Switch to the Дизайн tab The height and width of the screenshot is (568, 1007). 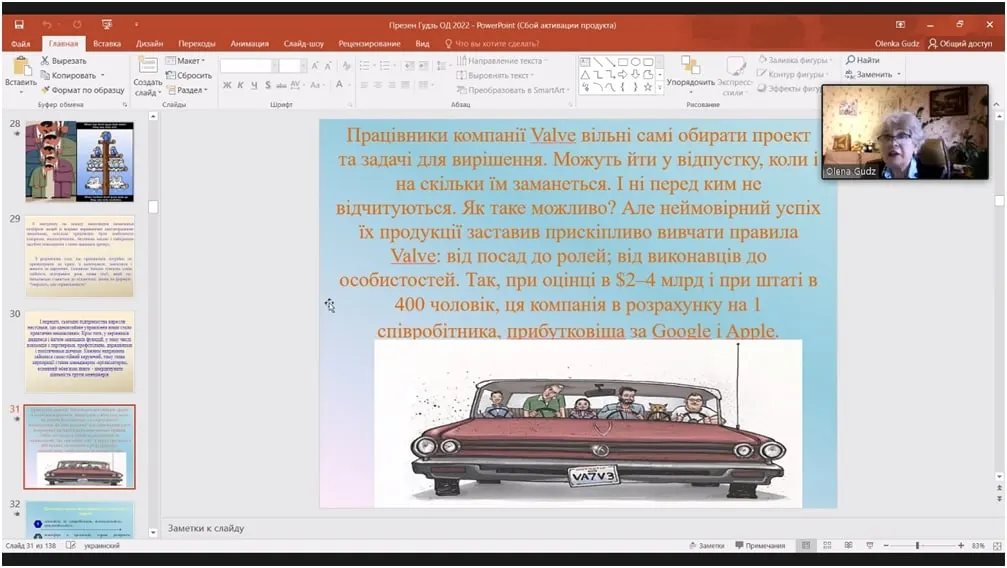[149, 44]
